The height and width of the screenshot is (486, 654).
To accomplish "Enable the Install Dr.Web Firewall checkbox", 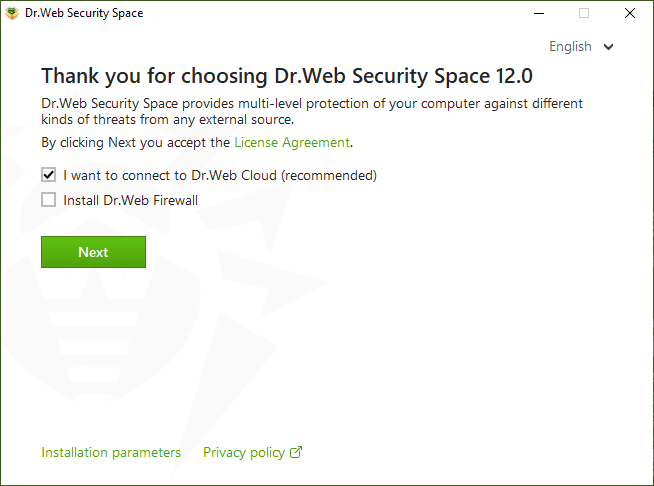I will [48, 200].
